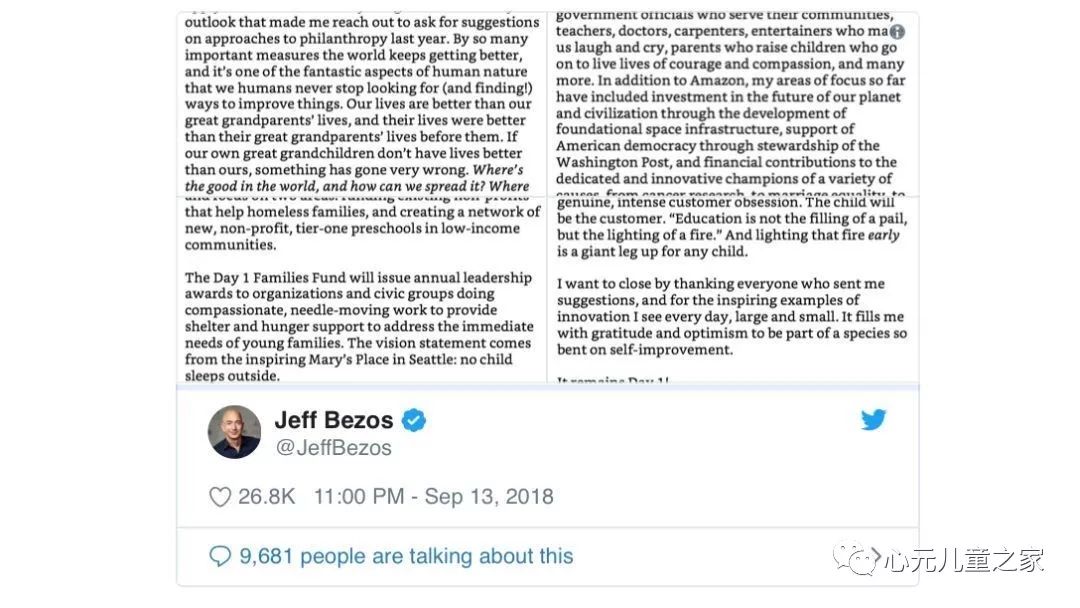Click the Mary's Place in Seattle sentence
This screenshot has height=608, width=1080.
358,359
